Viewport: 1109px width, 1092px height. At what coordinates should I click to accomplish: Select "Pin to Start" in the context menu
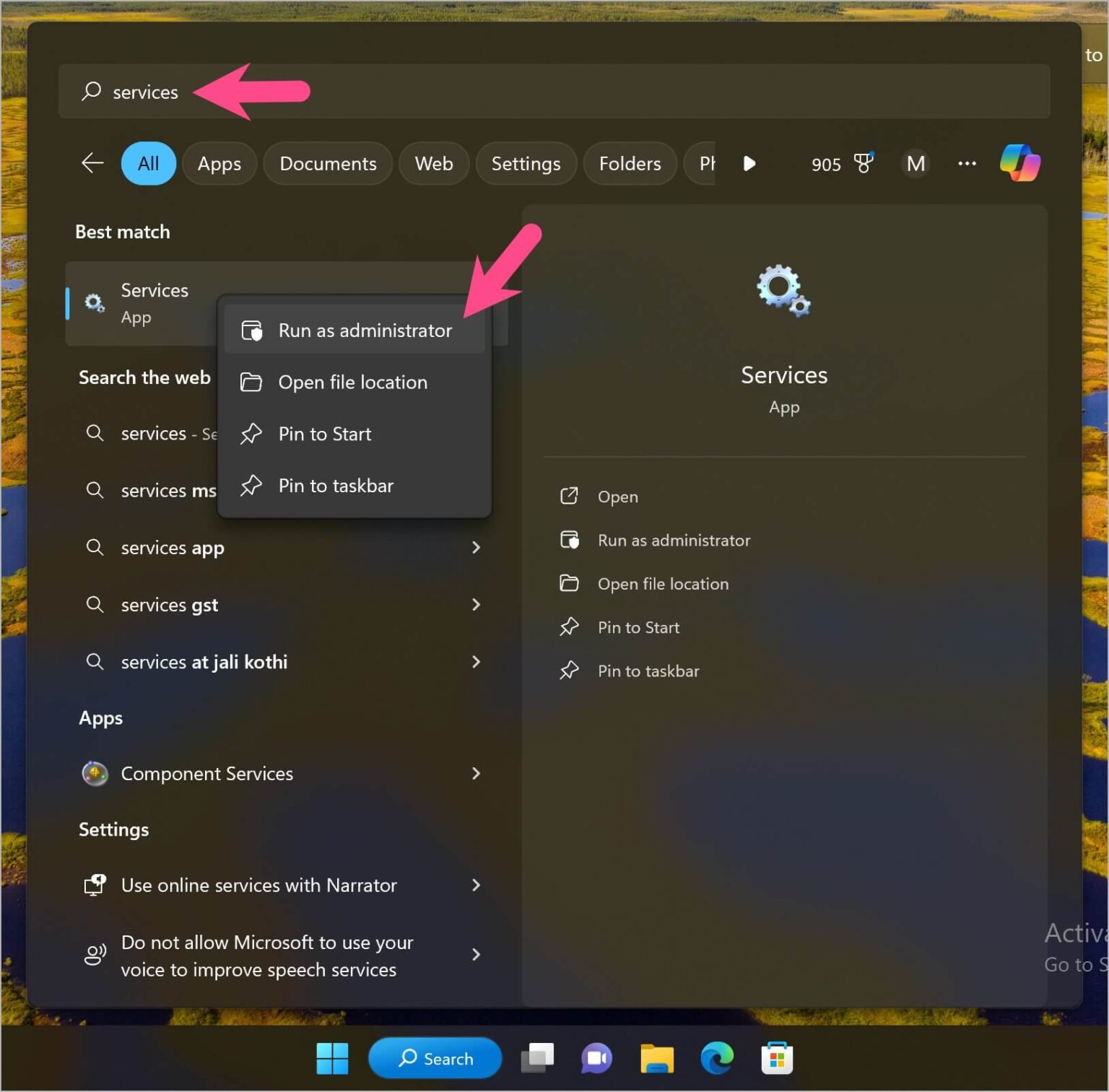click(324, 434)
